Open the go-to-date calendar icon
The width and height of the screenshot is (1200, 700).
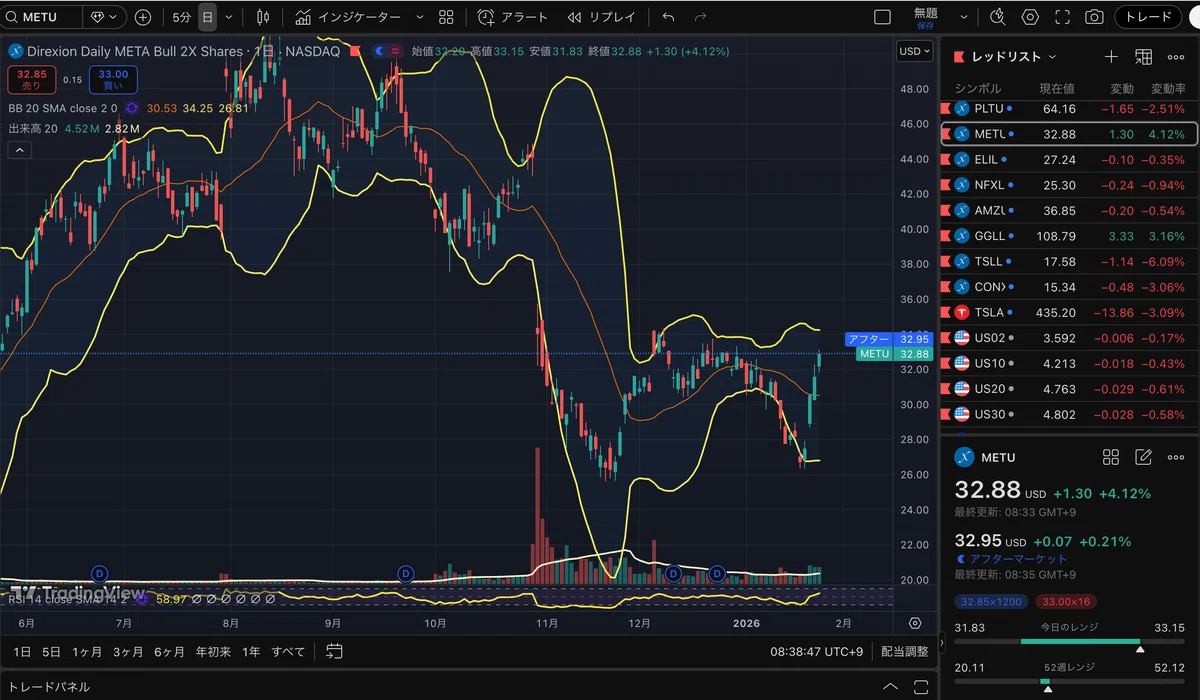334,651
